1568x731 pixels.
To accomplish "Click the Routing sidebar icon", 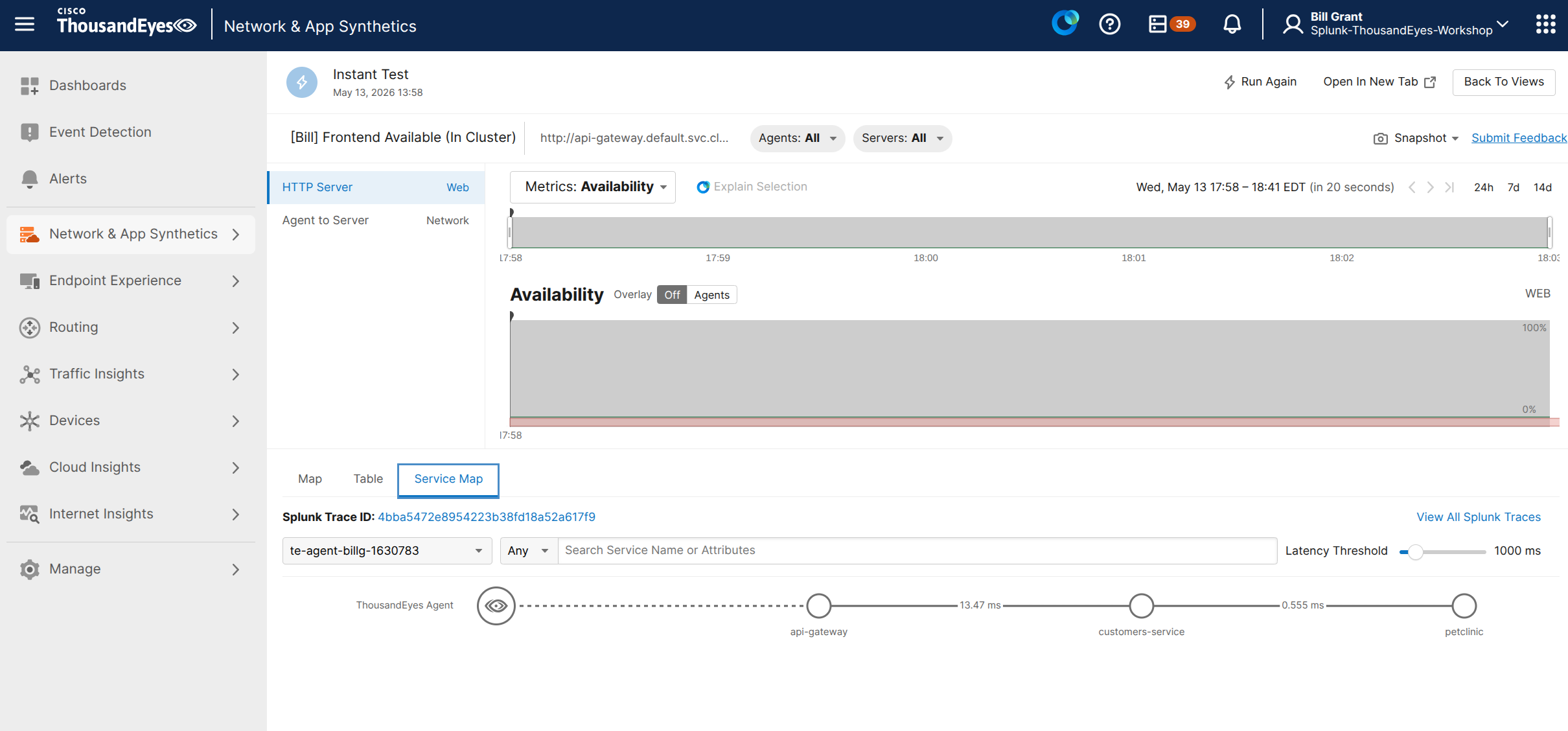I will (x=29, y=327).
